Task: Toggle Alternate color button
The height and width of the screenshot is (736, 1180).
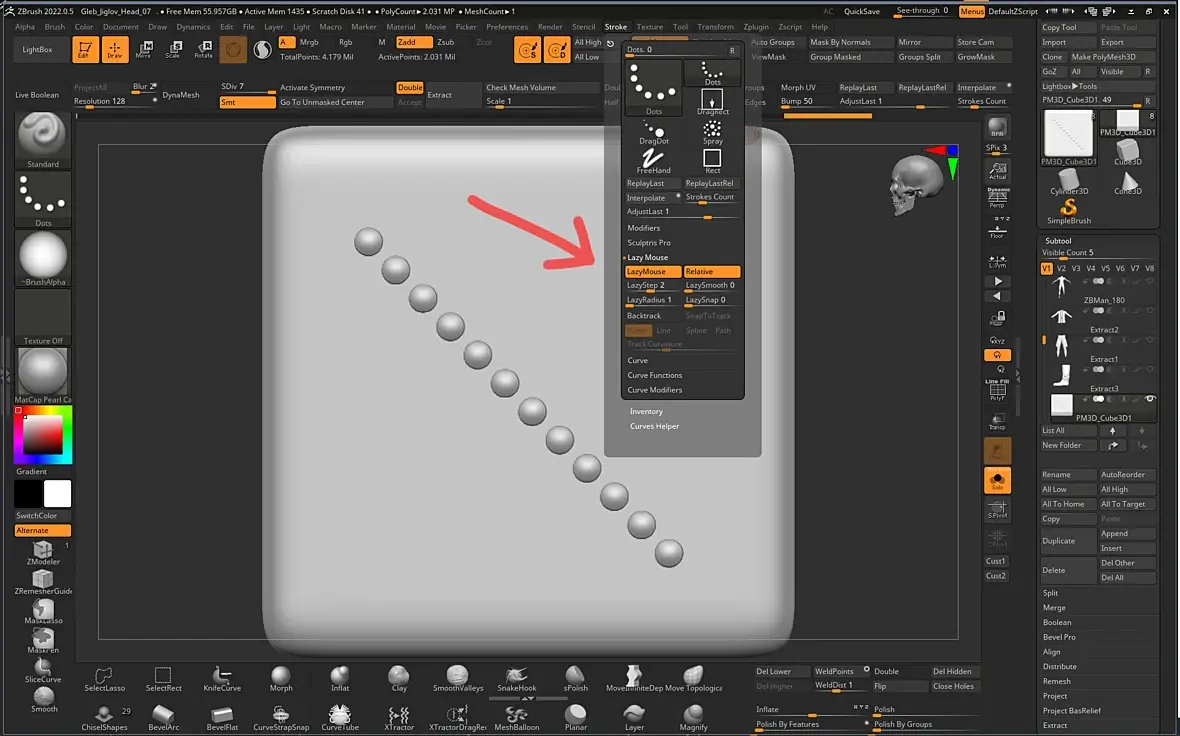Action: click(x=42, y=531)
